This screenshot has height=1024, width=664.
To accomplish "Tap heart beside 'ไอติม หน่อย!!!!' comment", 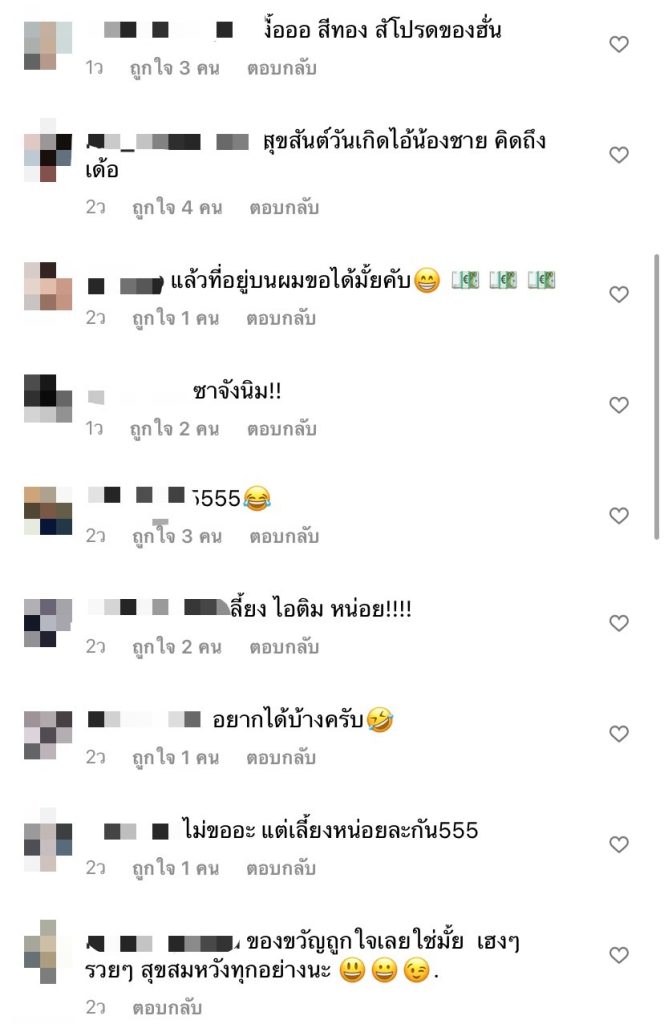I will point(618,623).
